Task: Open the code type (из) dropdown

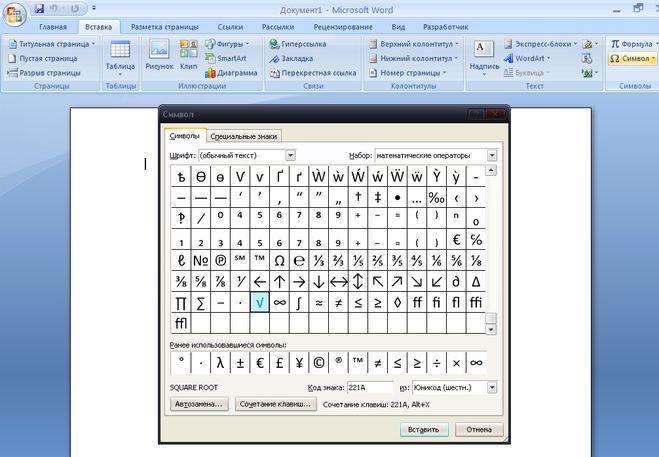Action: [492, 387]
